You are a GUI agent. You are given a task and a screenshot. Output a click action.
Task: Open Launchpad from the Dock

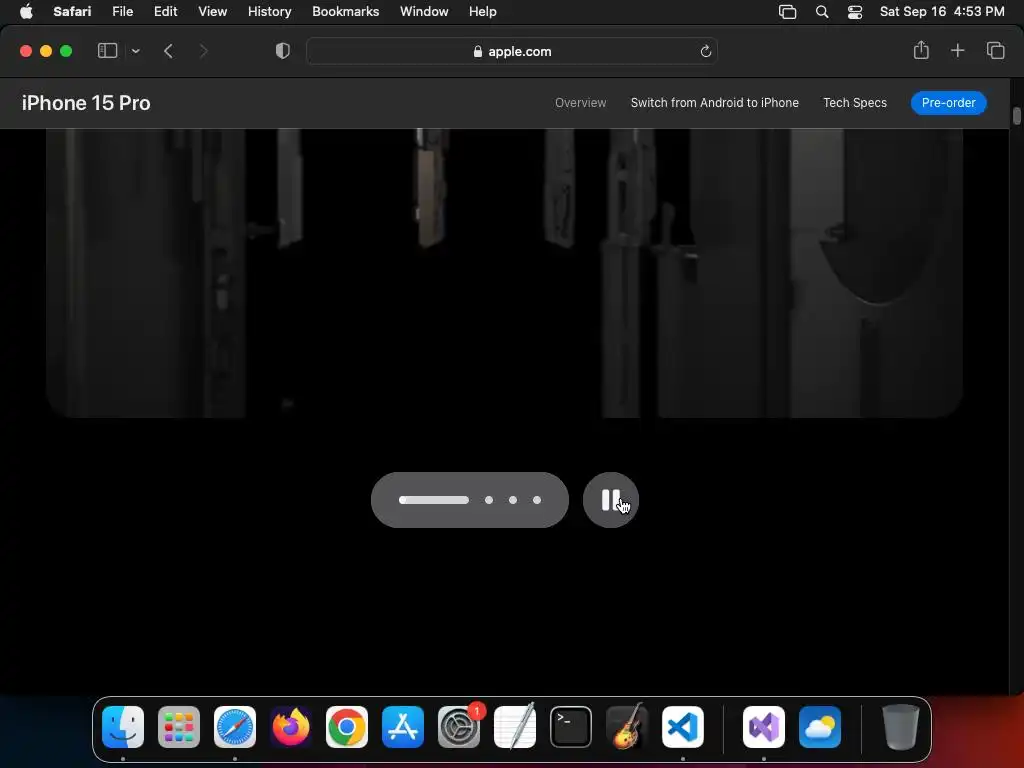click(179, 727)
